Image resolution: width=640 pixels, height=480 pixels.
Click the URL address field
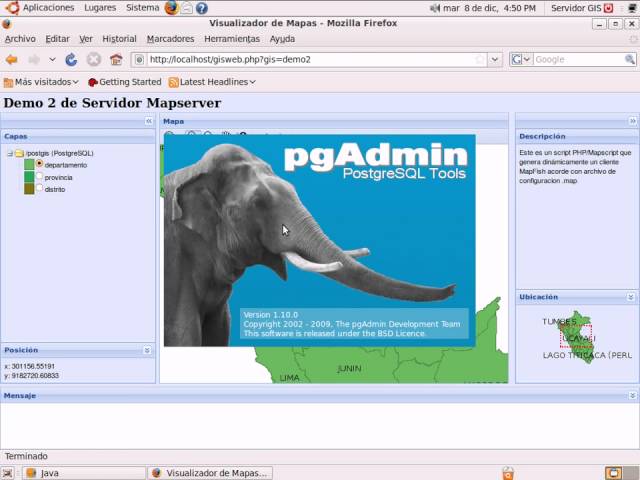point(310,60)
